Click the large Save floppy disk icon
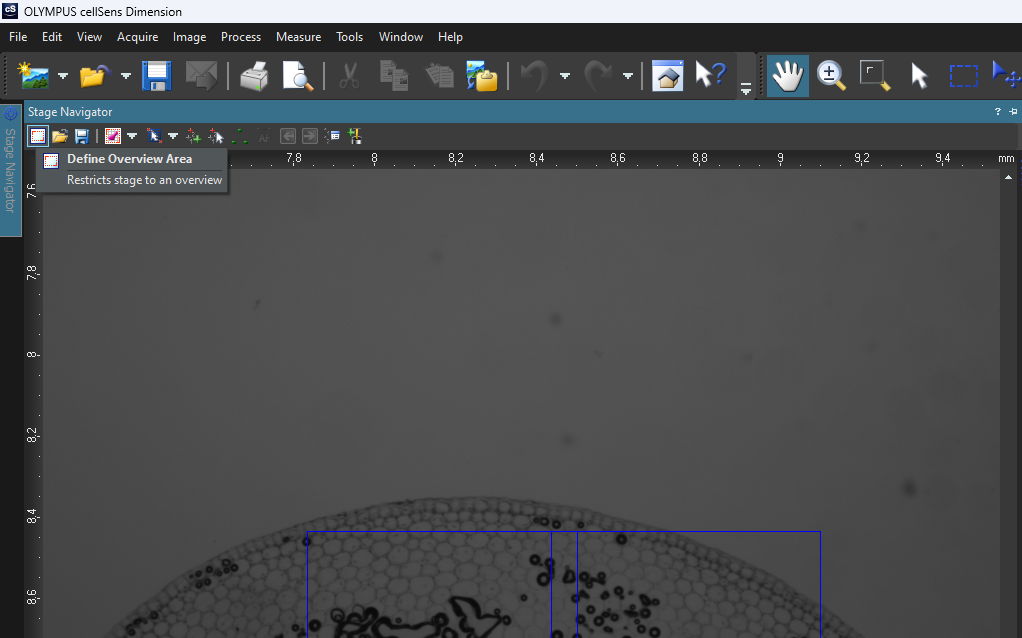Screen dimensions: 1022x638 click(x=156, y=76)
